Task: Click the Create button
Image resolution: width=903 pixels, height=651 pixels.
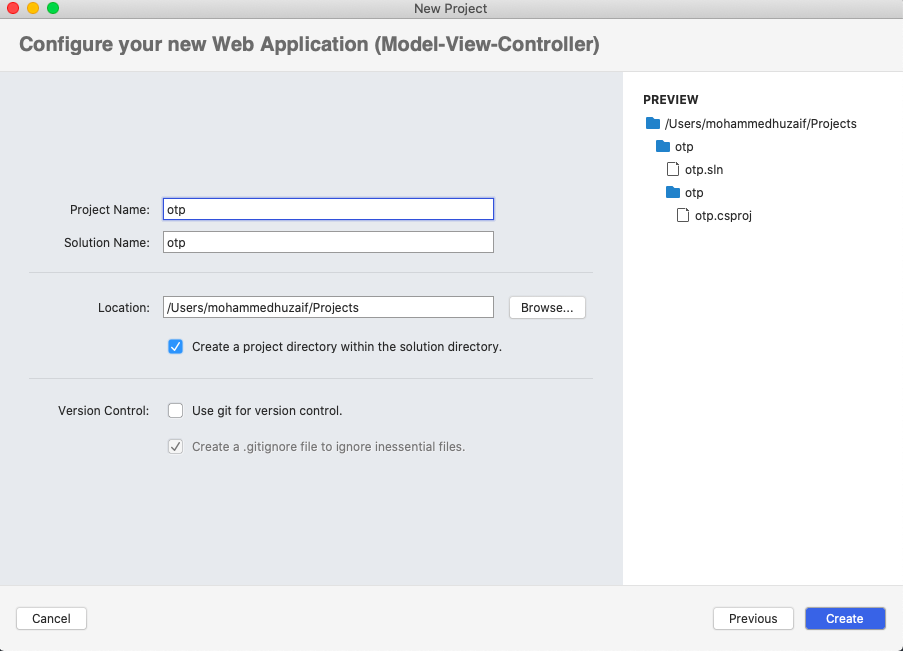Action: [x=844, y=618]
